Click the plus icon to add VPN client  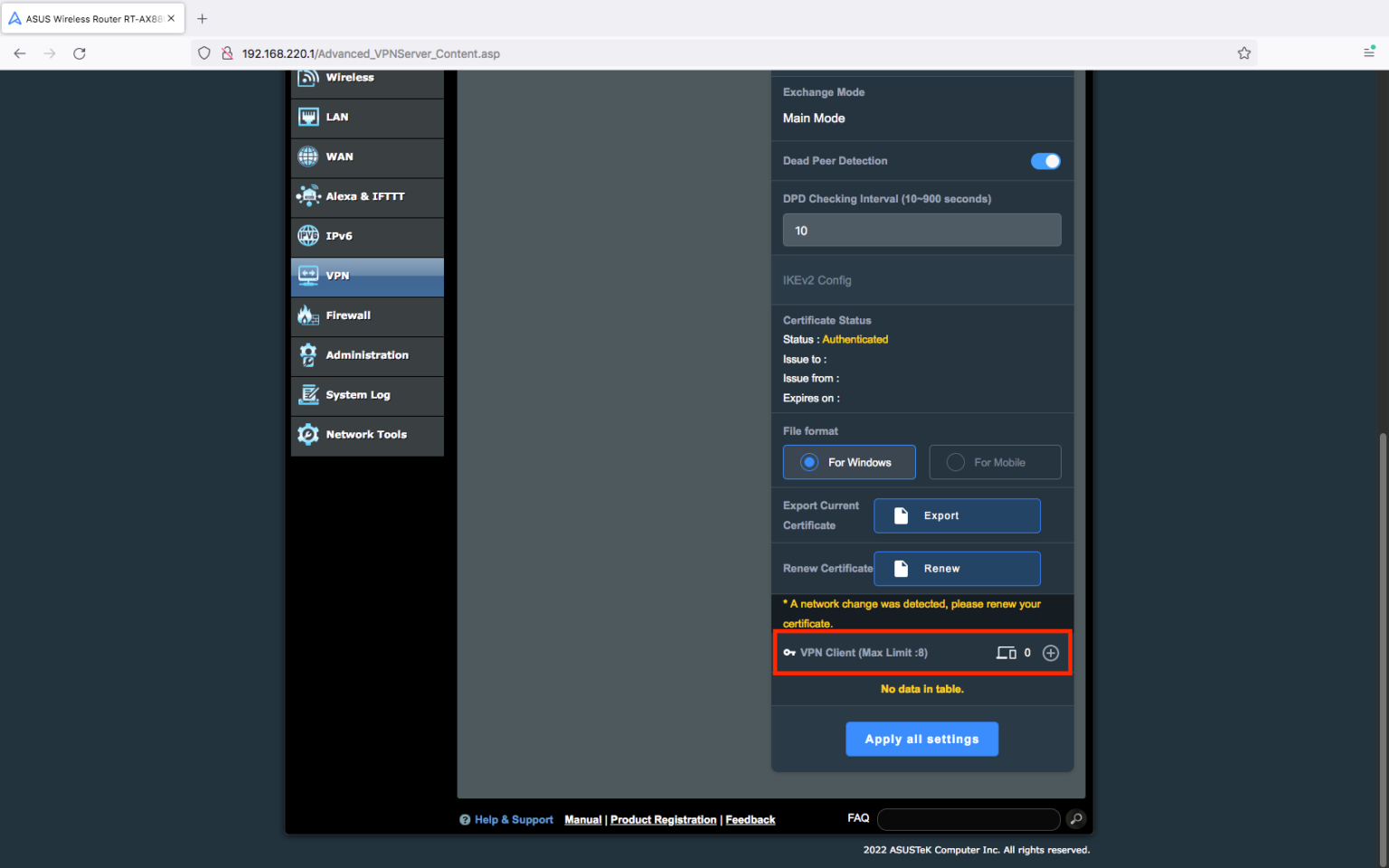[1050, 652]
